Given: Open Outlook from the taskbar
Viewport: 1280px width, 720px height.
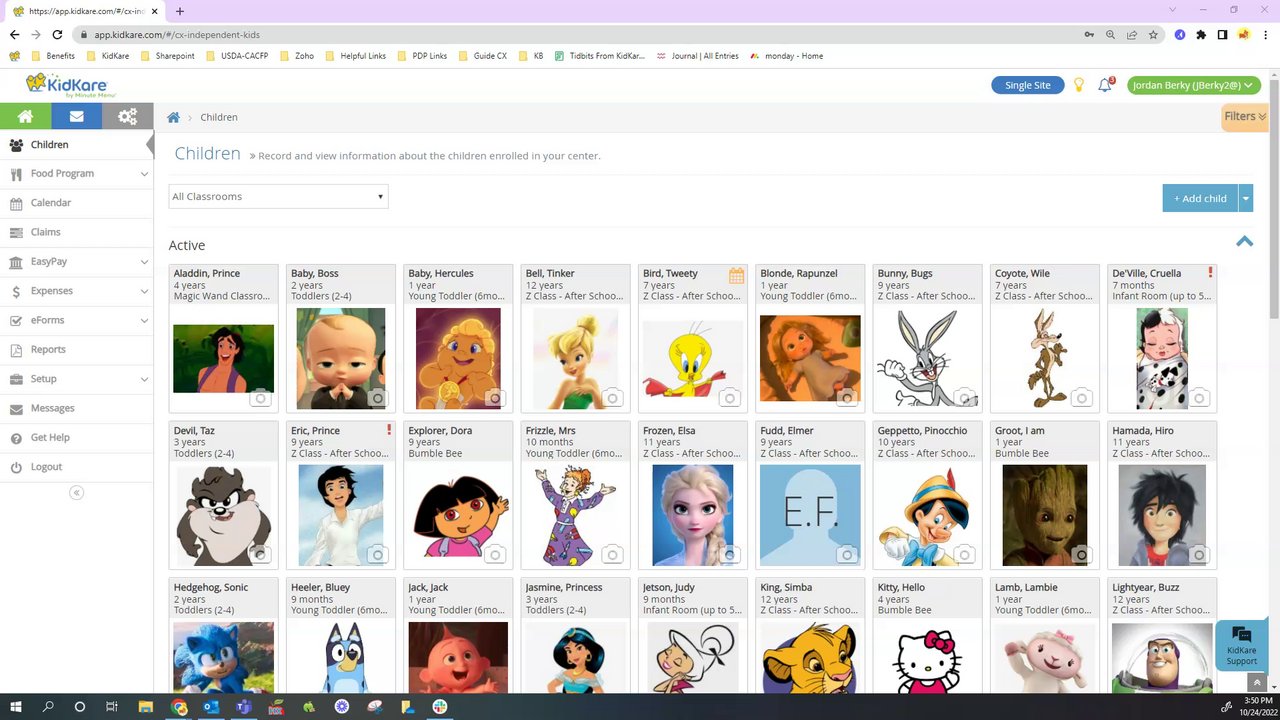Looking at the screenshot, I should pos(211,707).
